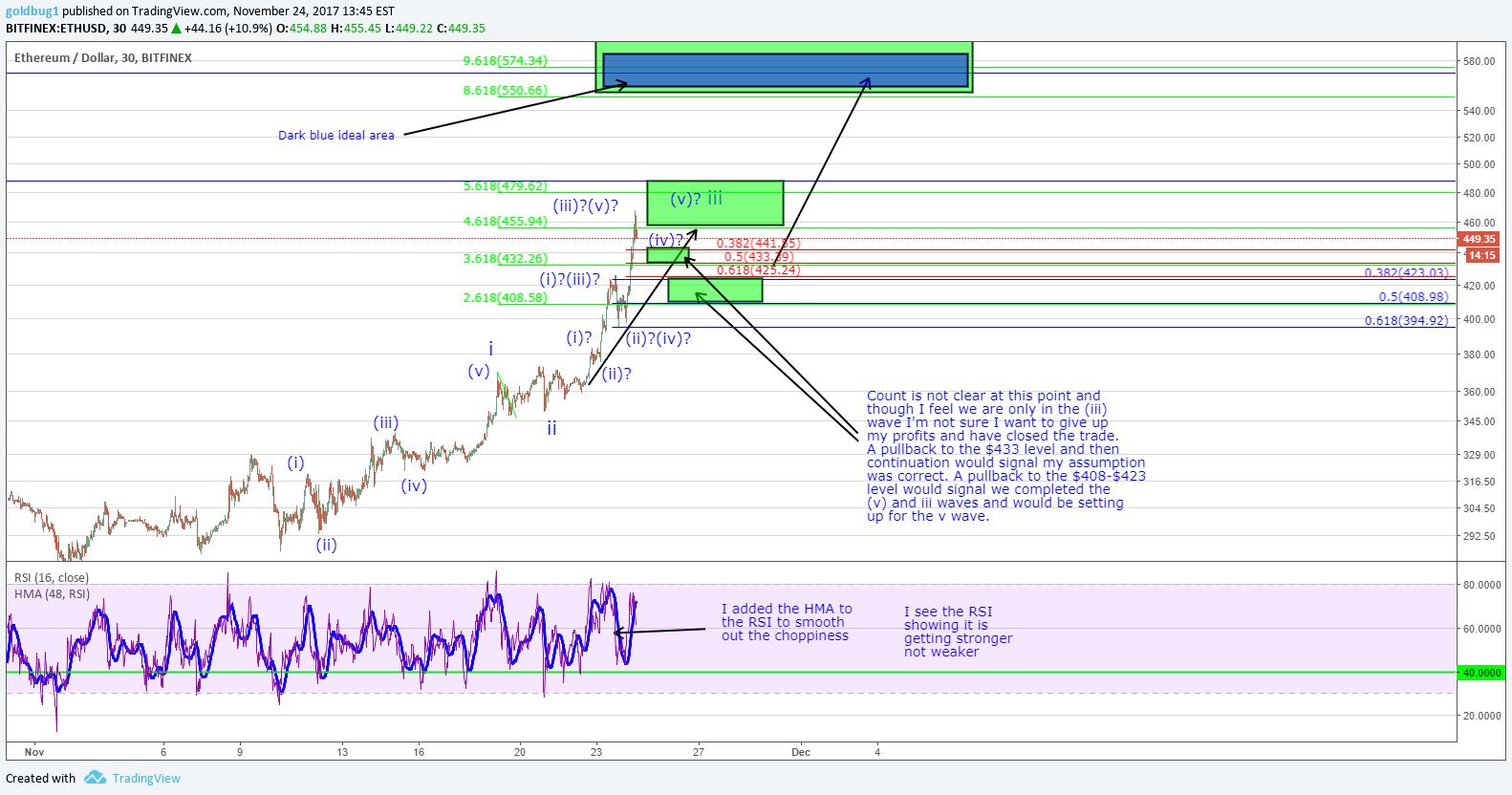Click the 'ii' wave label below candles
The height and width of the screenshot is (795, 1512).
551,429
